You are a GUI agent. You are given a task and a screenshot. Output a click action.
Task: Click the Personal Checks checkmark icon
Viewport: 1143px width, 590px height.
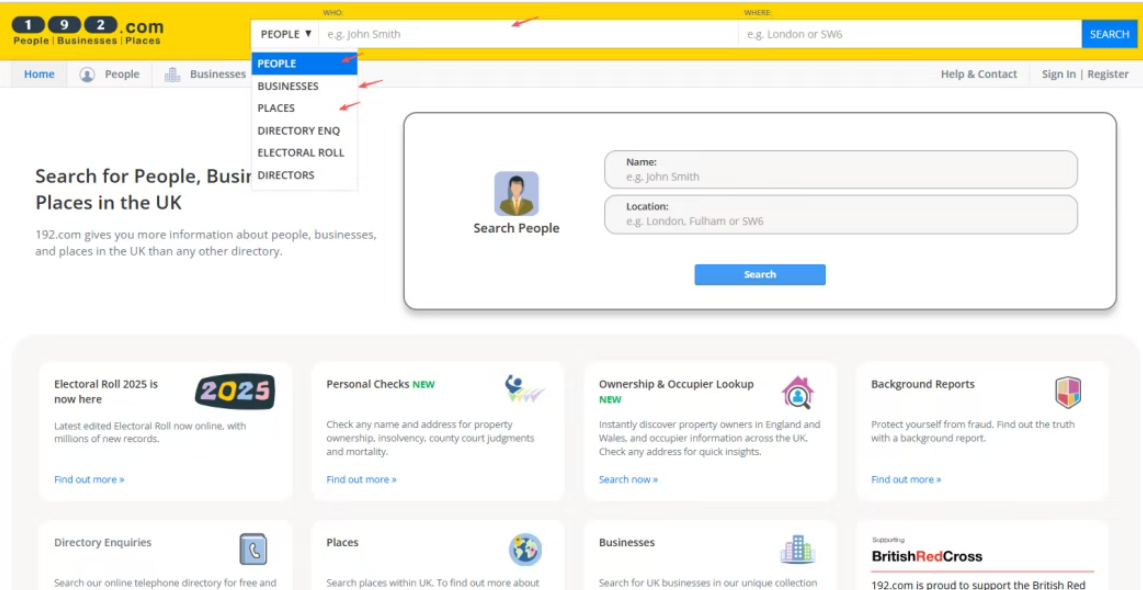pos(524,389)
